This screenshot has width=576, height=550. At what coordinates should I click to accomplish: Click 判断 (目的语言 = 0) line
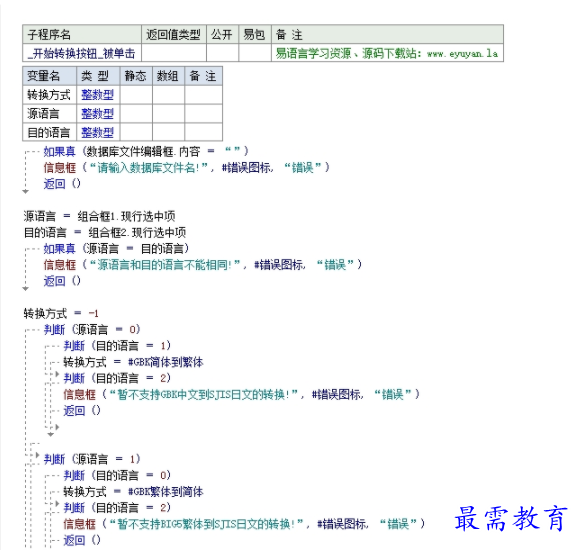point(117,475)
